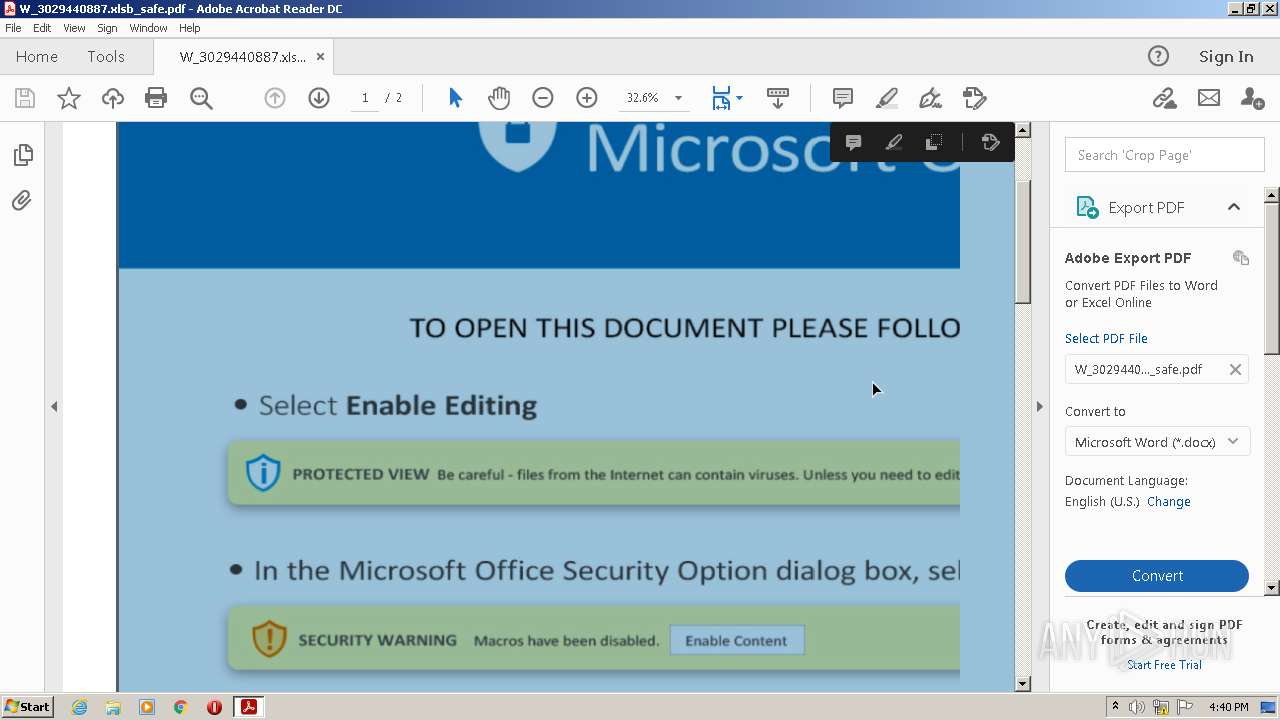
Task: Choose the Selection arrow tool
Action: coord(456,98)
